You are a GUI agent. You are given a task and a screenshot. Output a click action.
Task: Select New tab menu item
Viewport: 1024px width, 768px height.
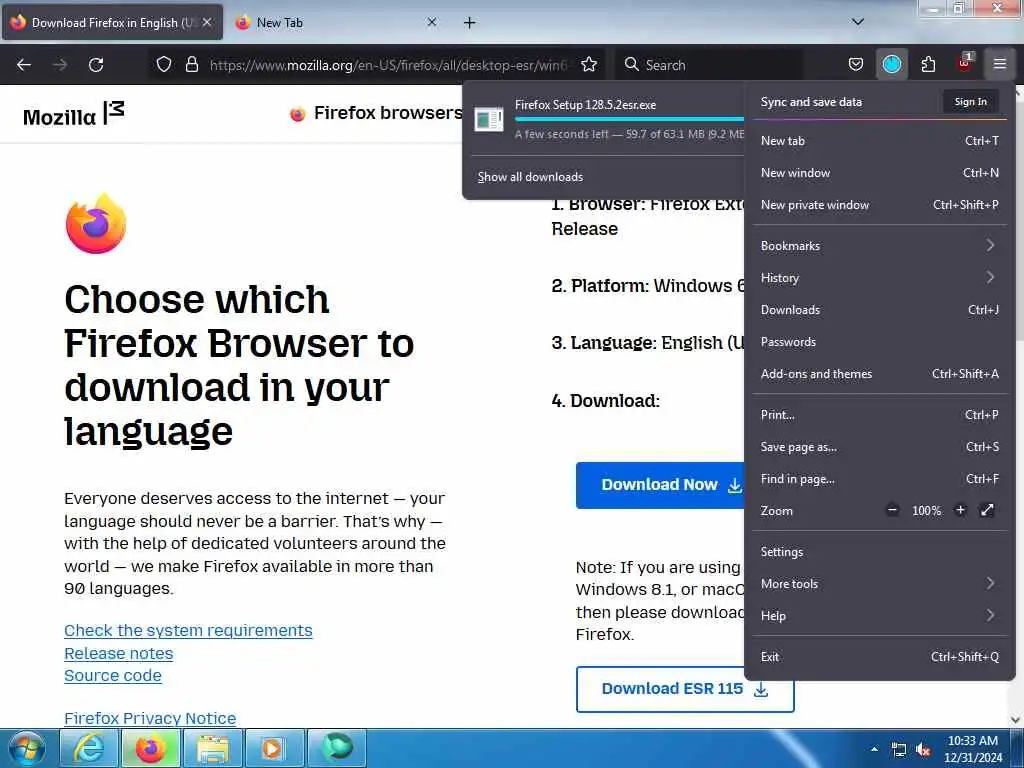click(x=880, y=140)
